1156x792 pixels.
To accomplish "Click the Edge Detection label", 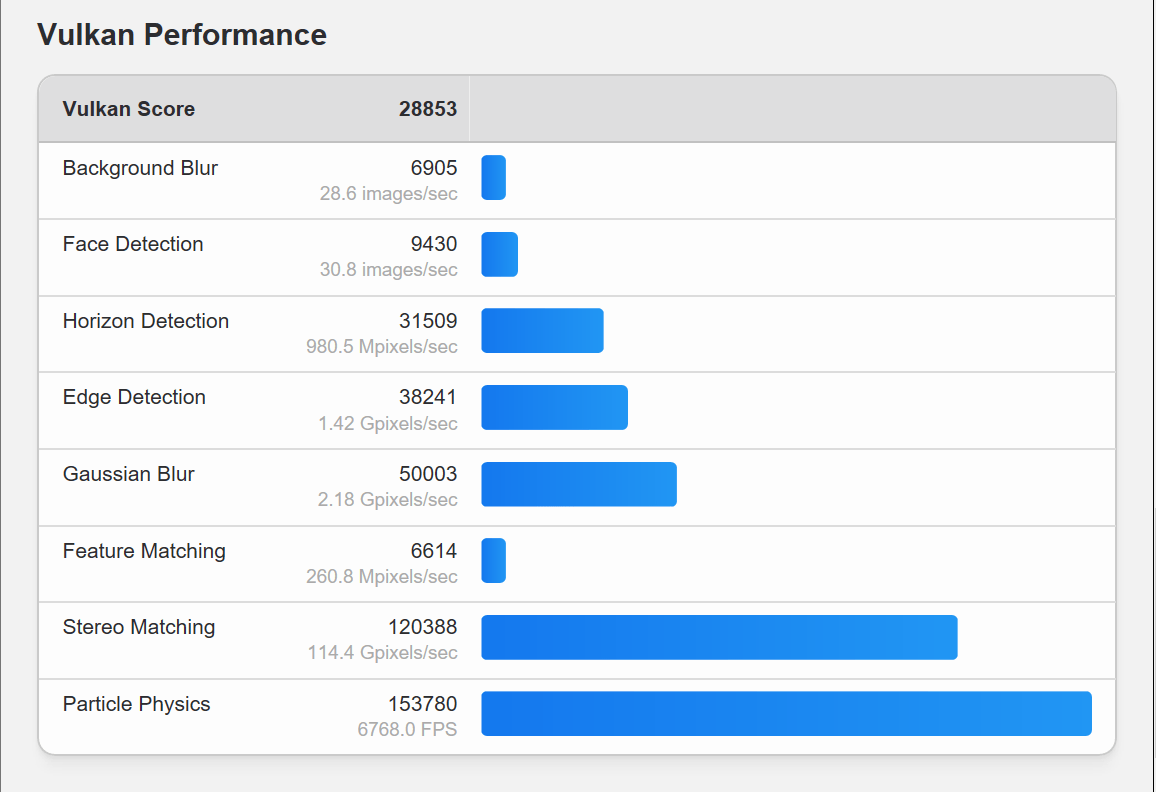I will coord(134,397).
